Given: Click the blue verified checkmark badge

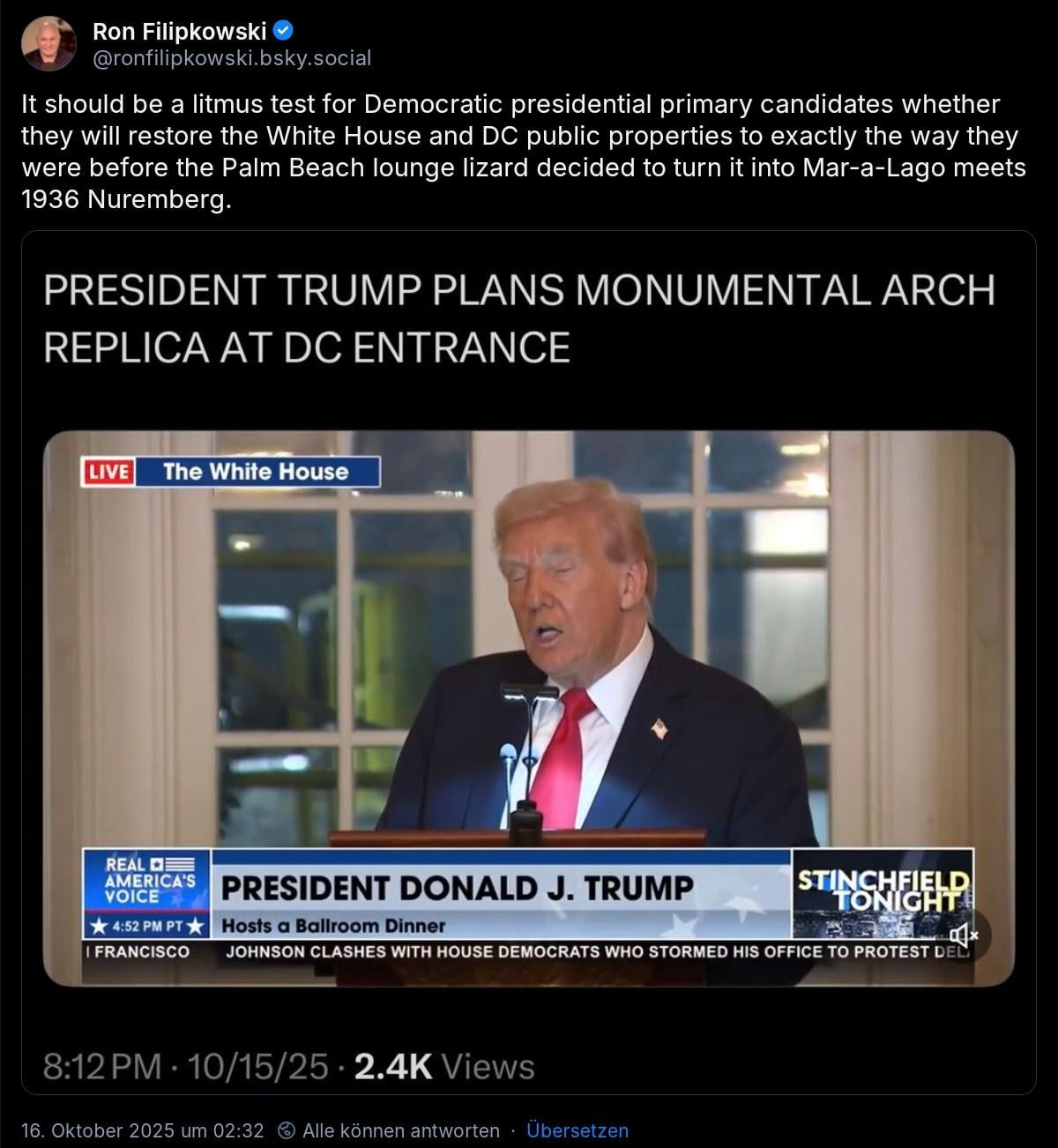Looking at the screenshot, I should coord(284,31).
